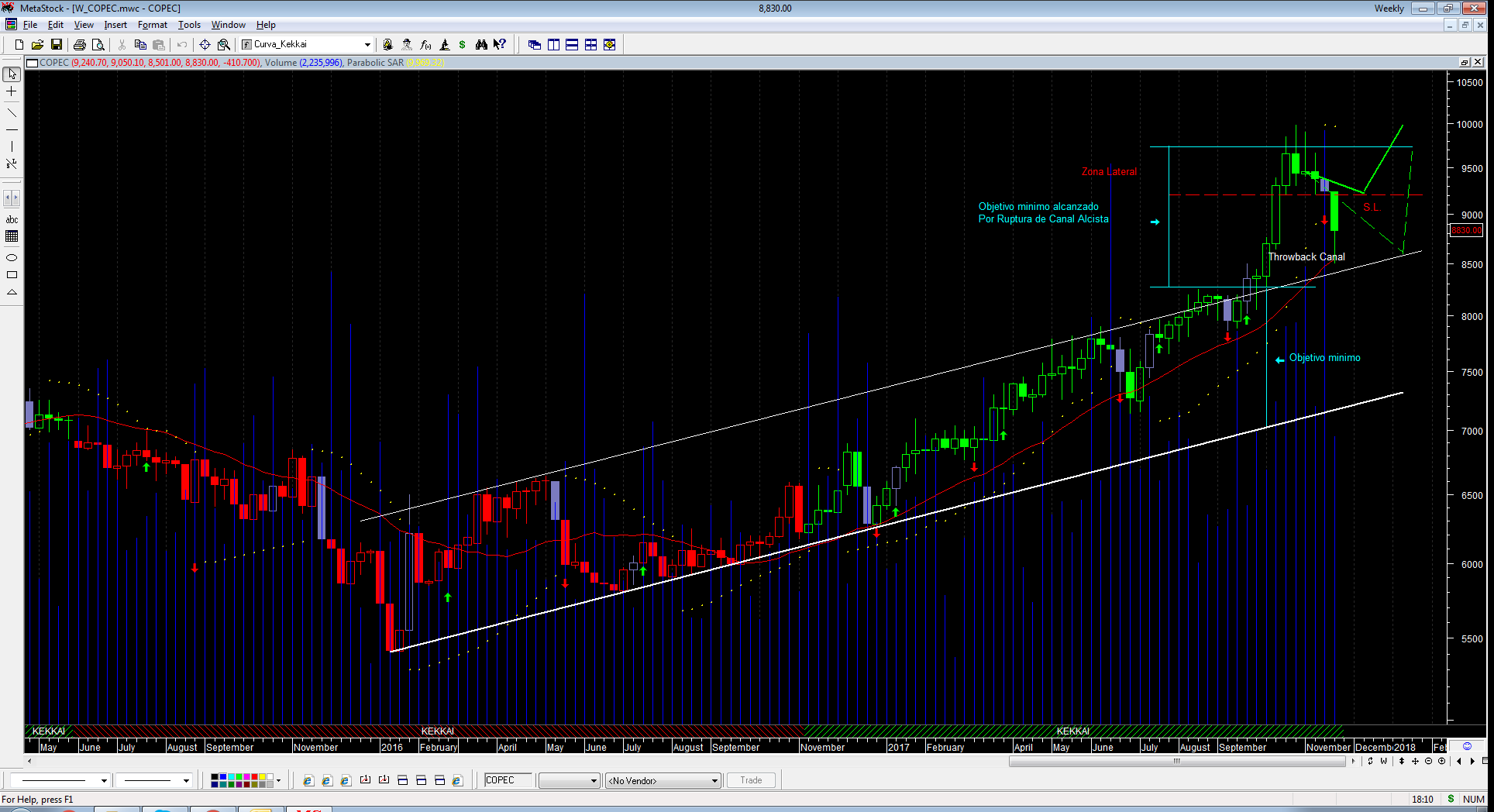
Task: Save the chart with the floppy disk icon
Action: click(56, 45)
